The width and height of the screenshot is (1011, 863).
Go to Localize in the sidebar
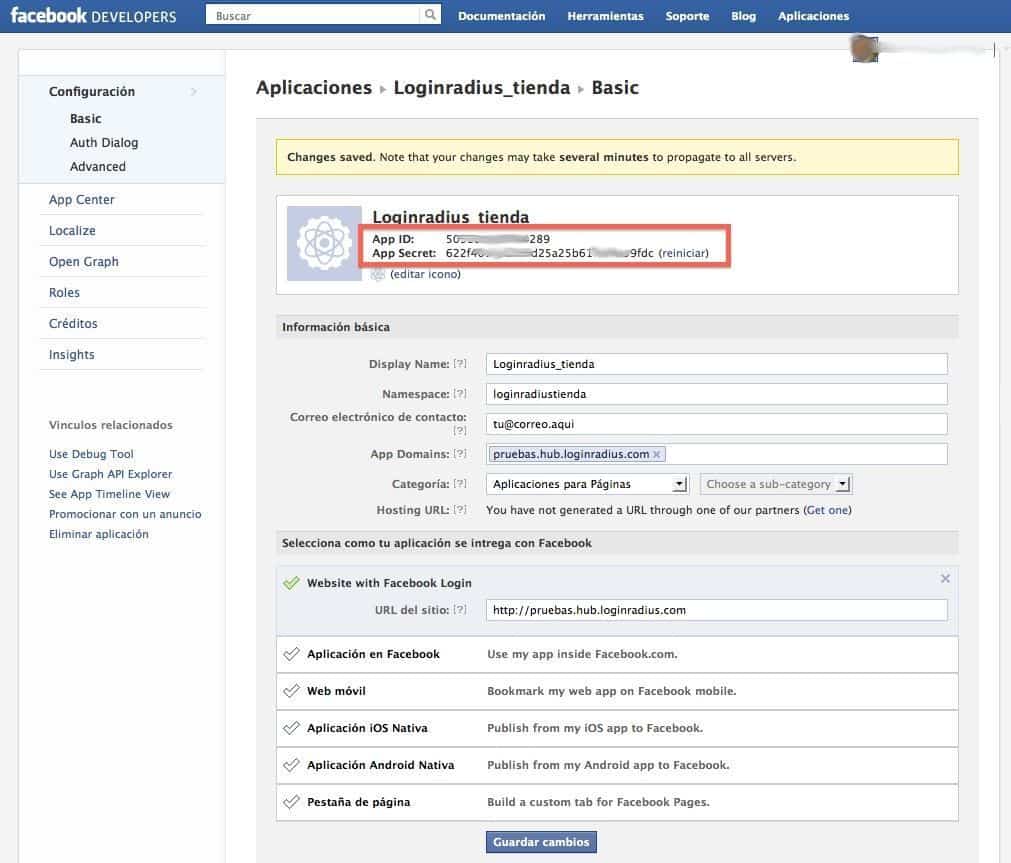(72, 230)
